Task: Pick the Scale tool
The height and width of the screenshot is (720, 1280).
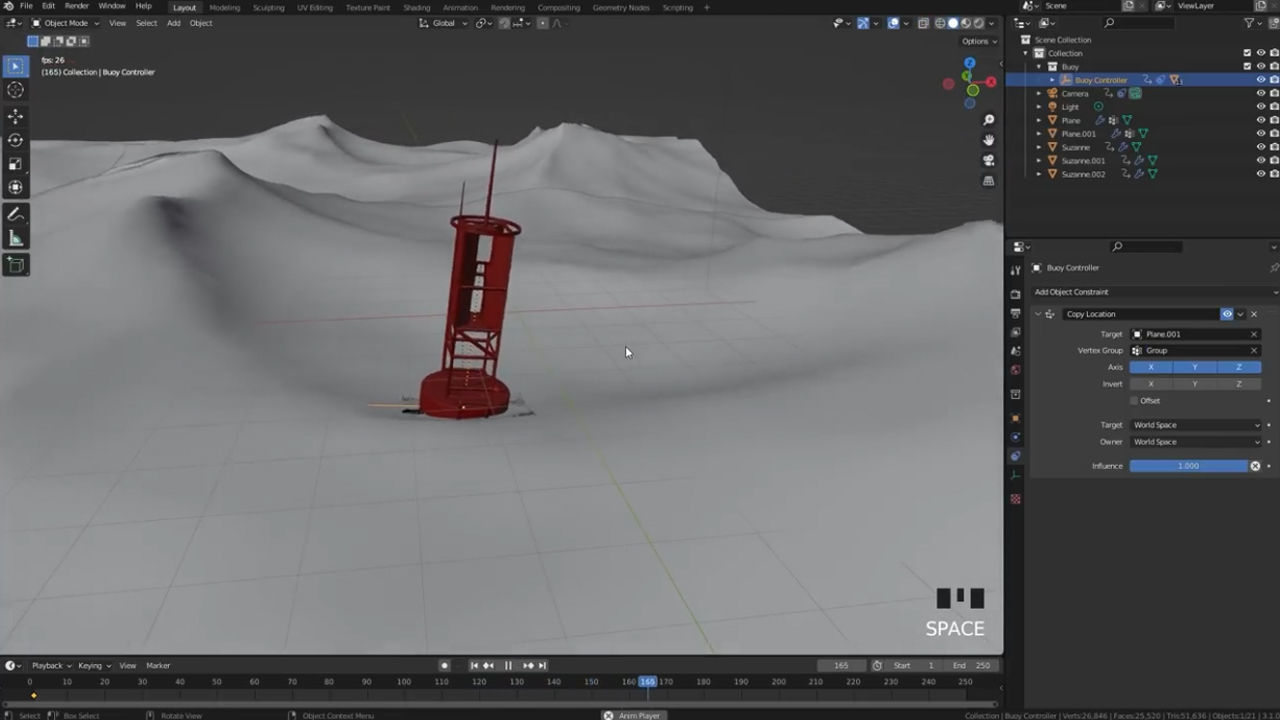Action: (15, 164)
